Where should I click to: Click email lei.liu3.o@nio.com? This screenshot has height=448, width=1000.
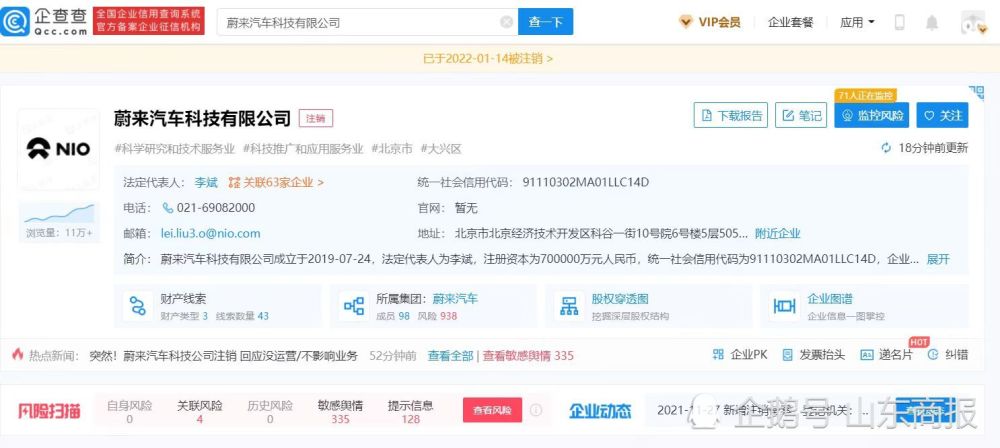pos(210,234)
